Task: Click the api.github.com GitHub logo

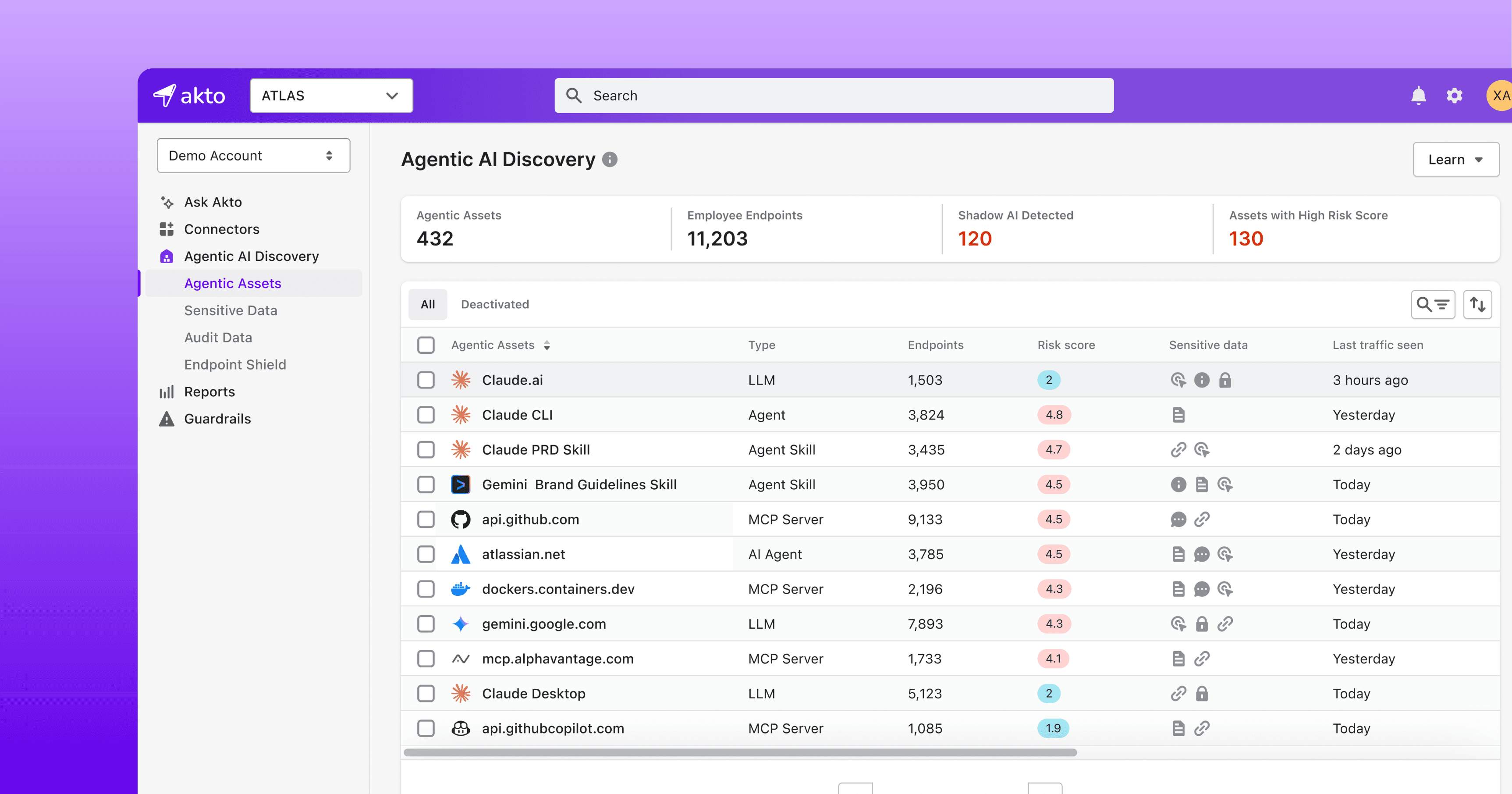Action: tap(461, 519)
